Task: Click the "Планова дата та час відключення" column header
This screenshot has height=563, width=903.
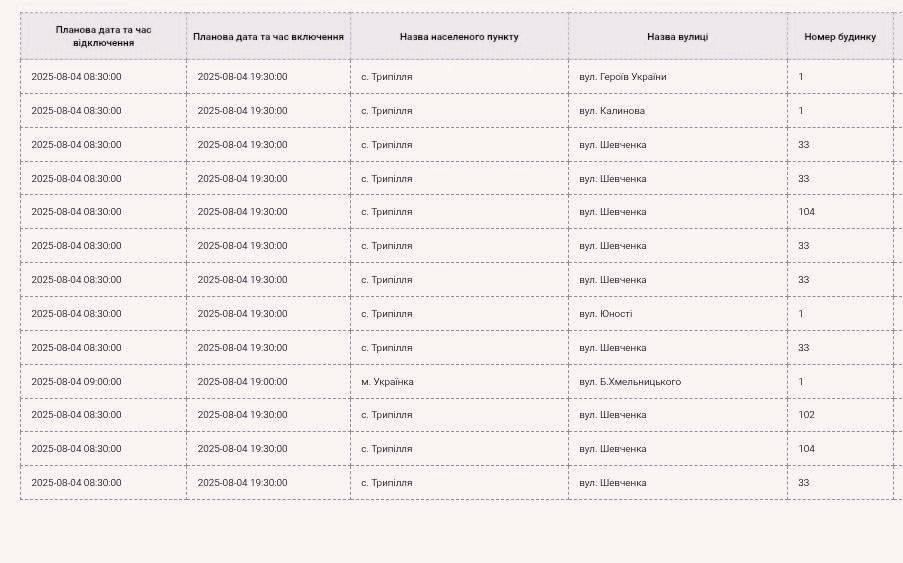Action: 103,36
